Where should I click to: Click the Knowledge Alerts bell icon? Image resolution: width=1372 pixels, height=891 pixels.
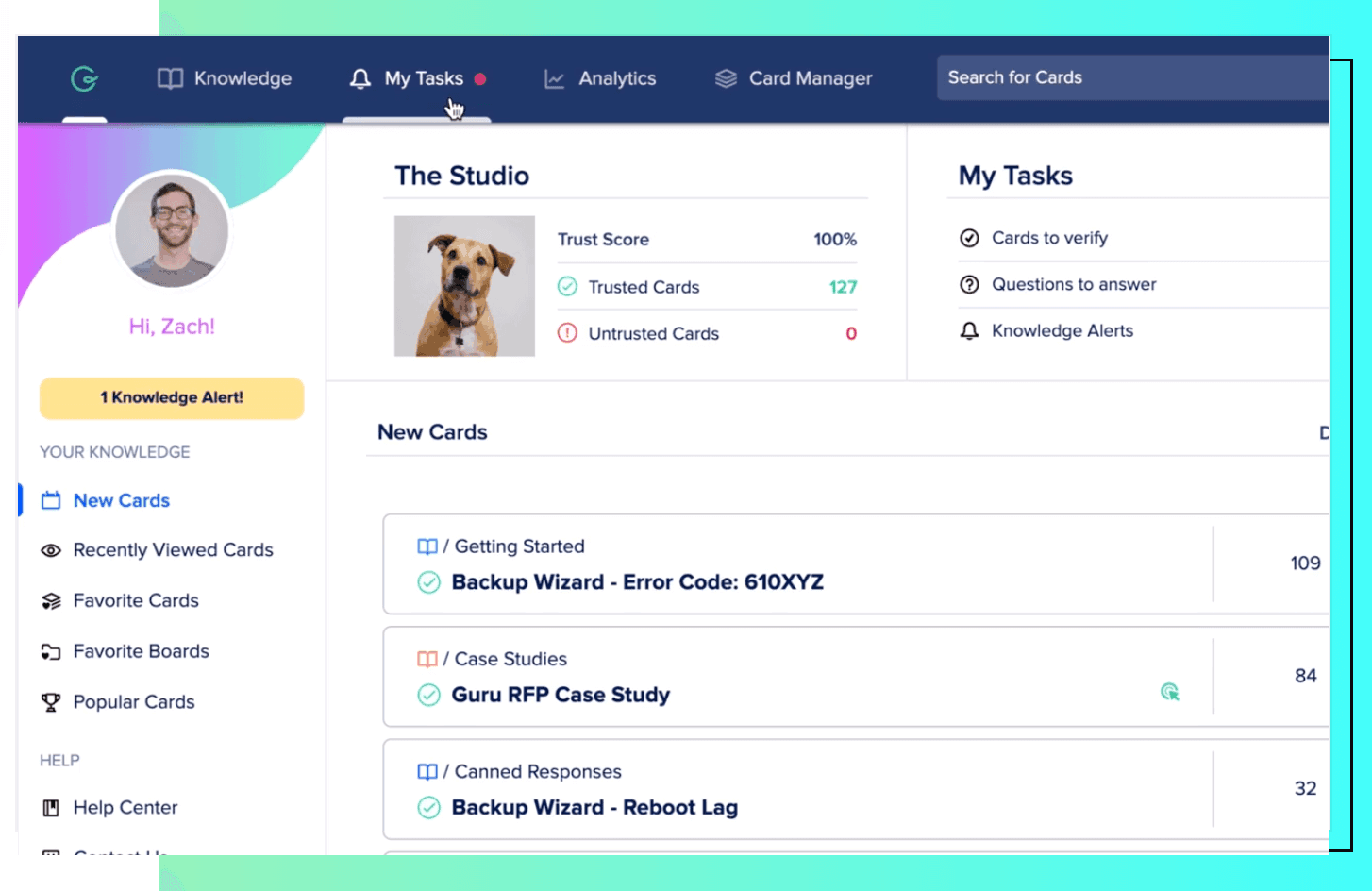pyautogui.click(x=969, y=331)
